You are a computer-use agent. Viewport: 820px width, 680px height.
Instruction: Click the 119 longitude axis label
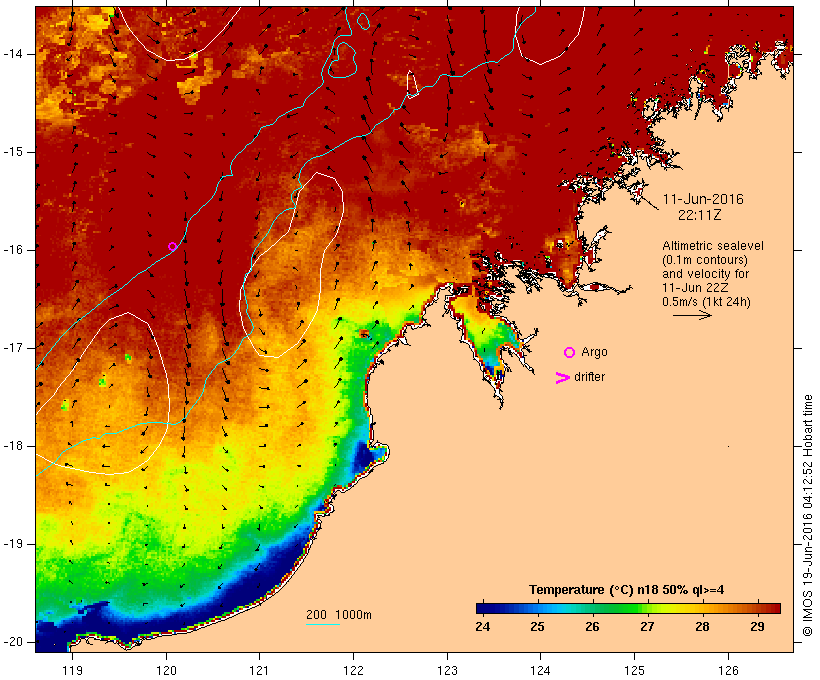tap(72, 670)
